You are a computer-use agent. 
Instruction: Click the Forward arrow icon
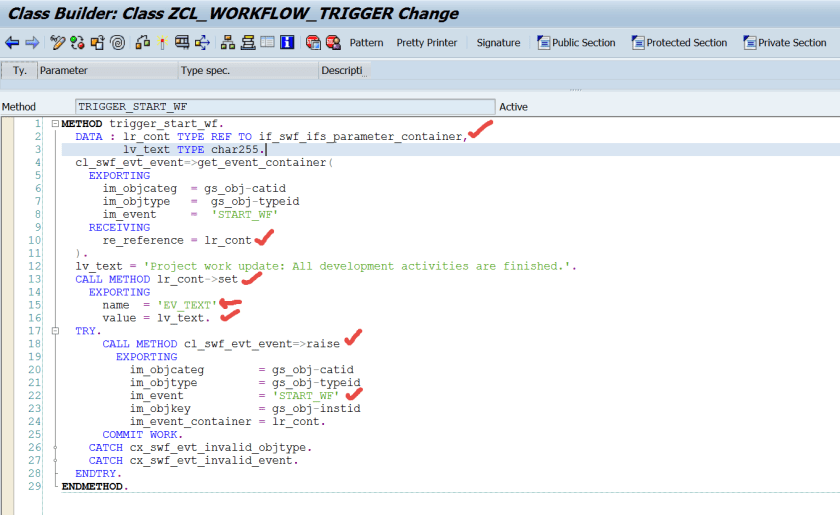[x=31, y=43]
